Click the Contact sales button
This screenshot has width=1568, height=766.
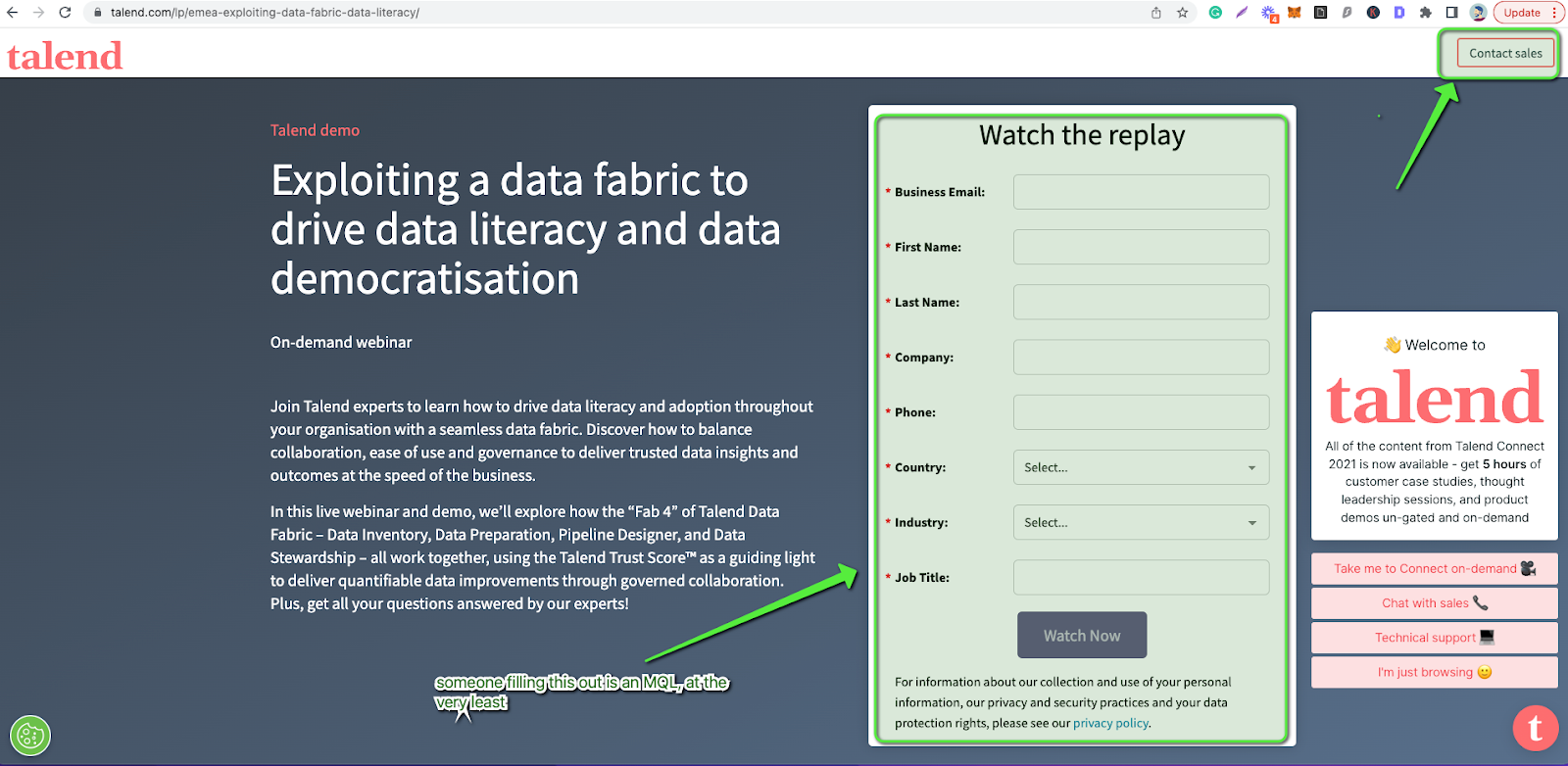click(x=1505, y=53)
